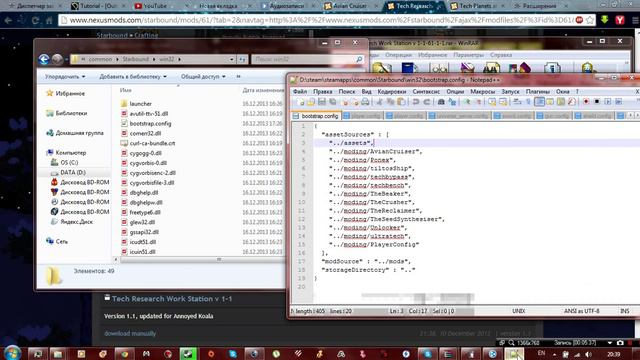The height and width of the screenshot is (360, 640).
Task: Redo the edit in Notepad++ toolbar
Action: pos(426,102)
